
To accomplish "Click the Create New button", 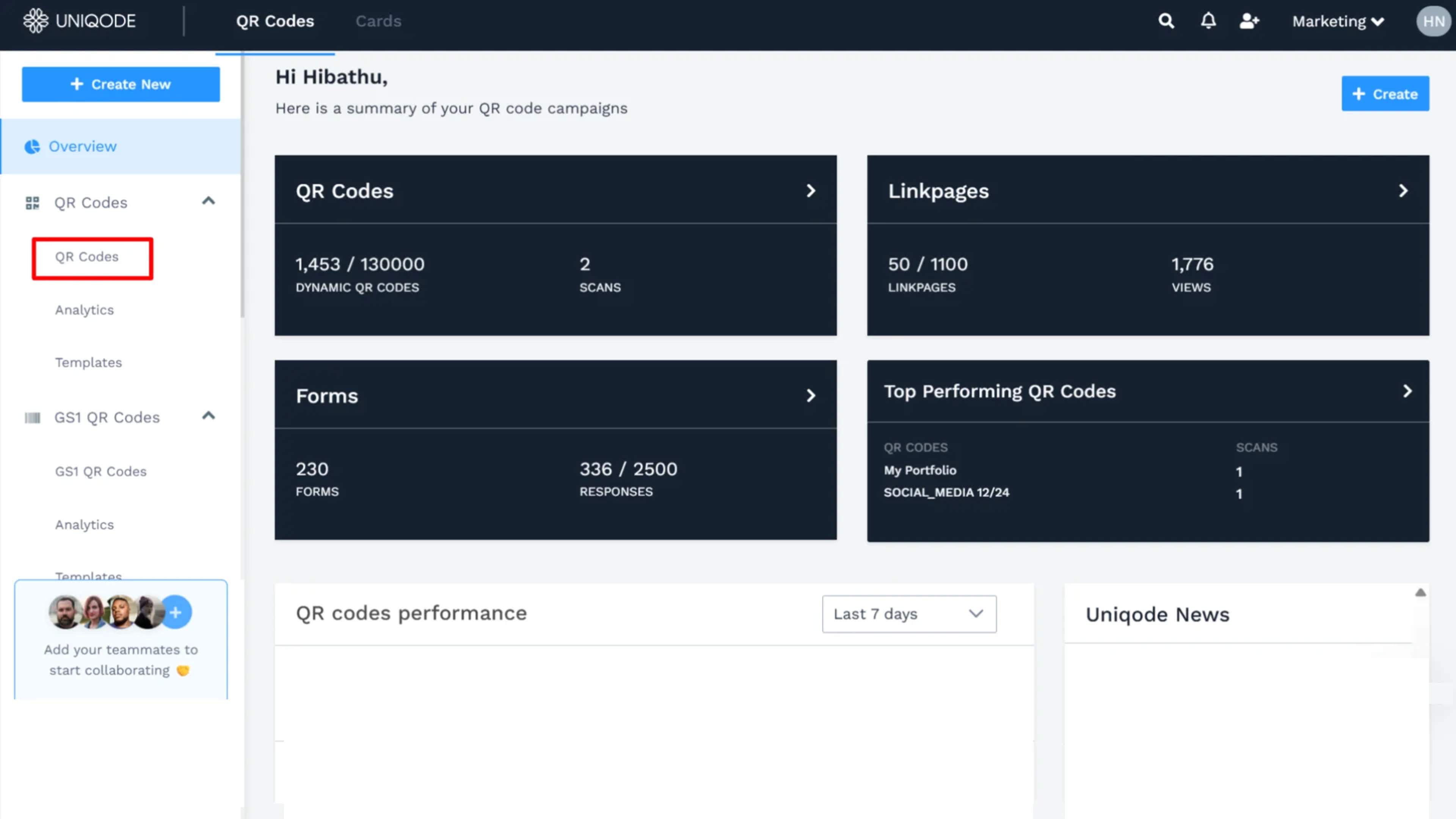I will (x=121, y=84).
